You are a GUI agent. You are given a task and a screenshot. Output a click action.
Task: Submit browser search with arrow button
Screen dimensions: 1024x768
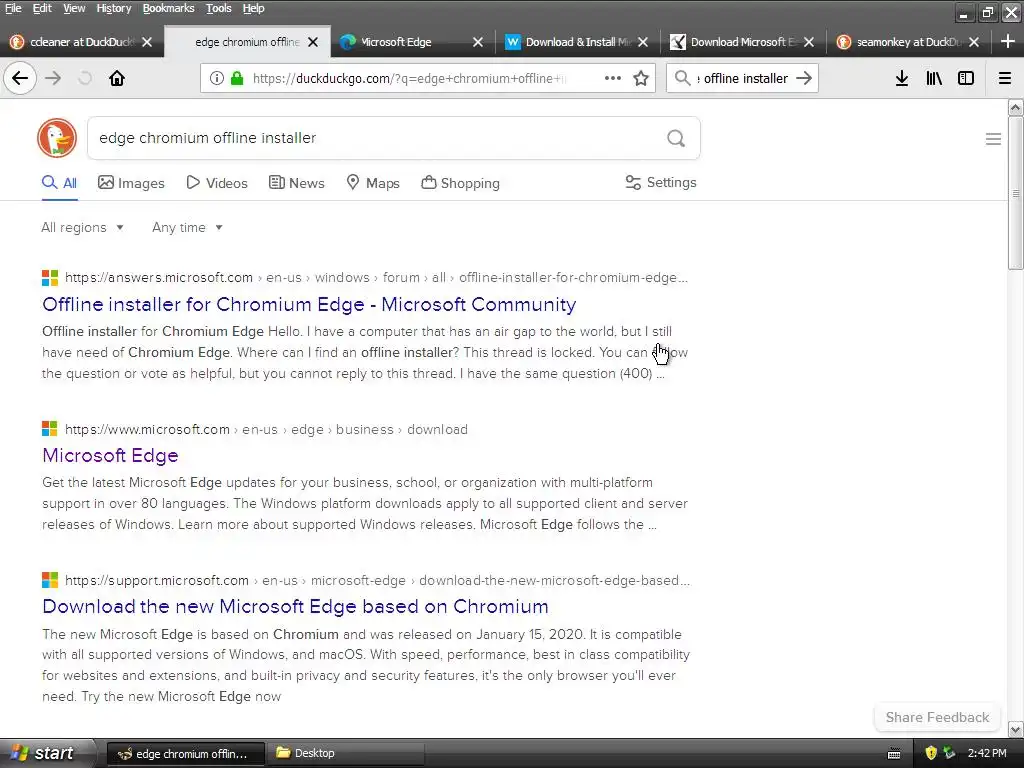(x=804, y=78)
